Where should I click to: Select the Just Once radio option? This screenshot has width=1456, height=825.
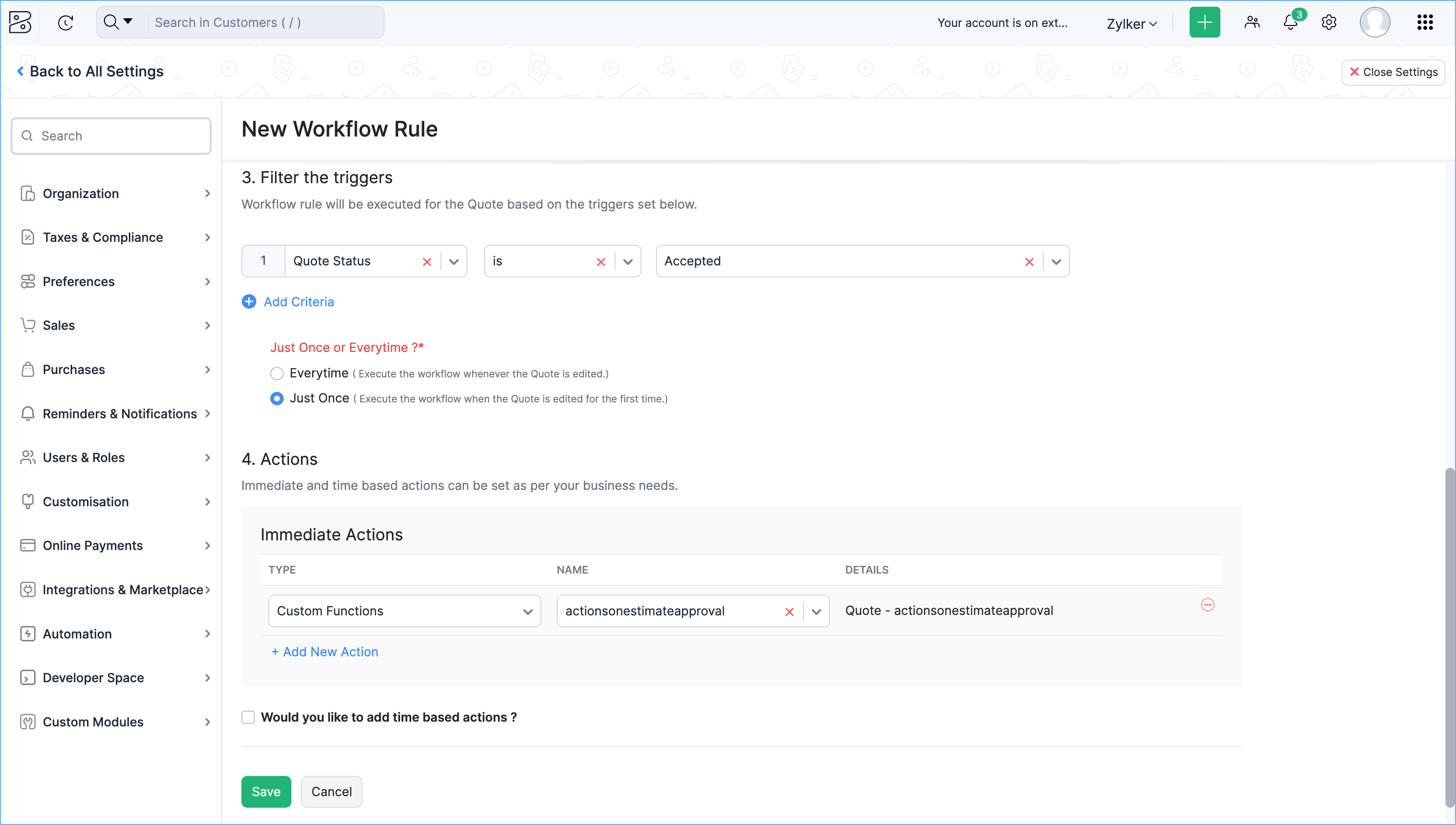click(276, 399)
